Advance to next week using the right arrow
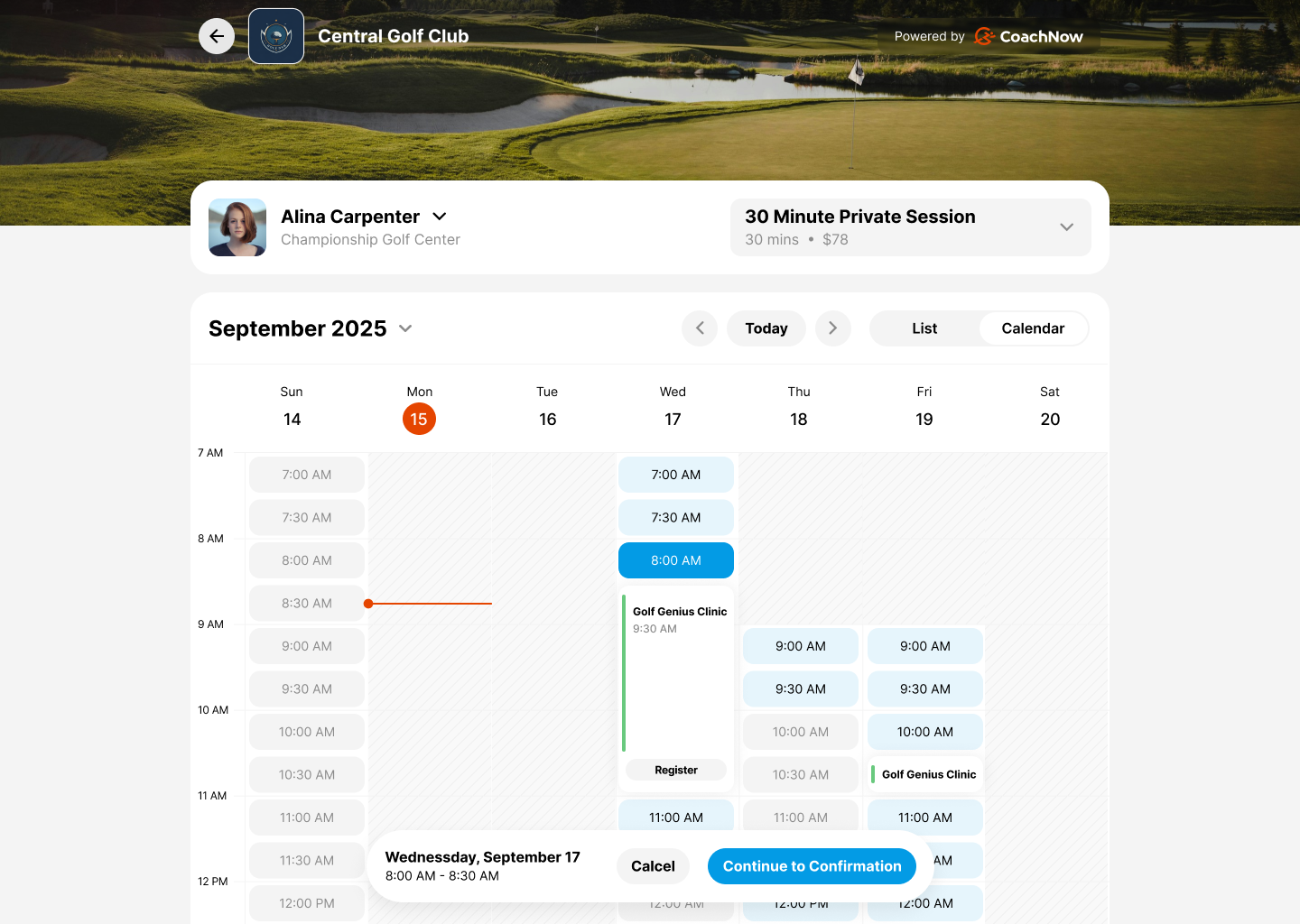Screen dimensions: 1300x924 833,328
